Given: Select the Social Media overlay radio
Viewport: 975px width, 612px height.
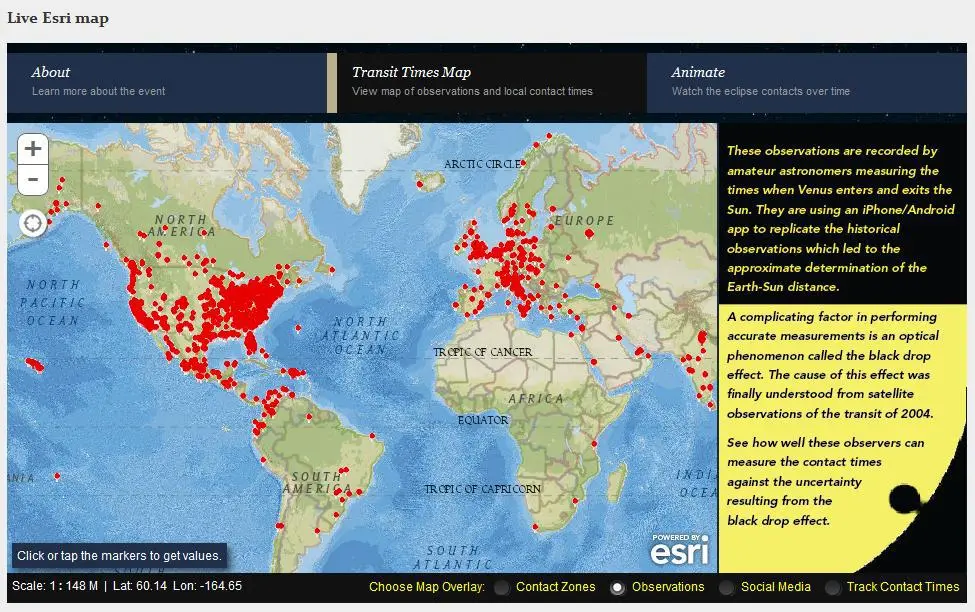Looking at the screenshot, I should click(x=726, y=588).
